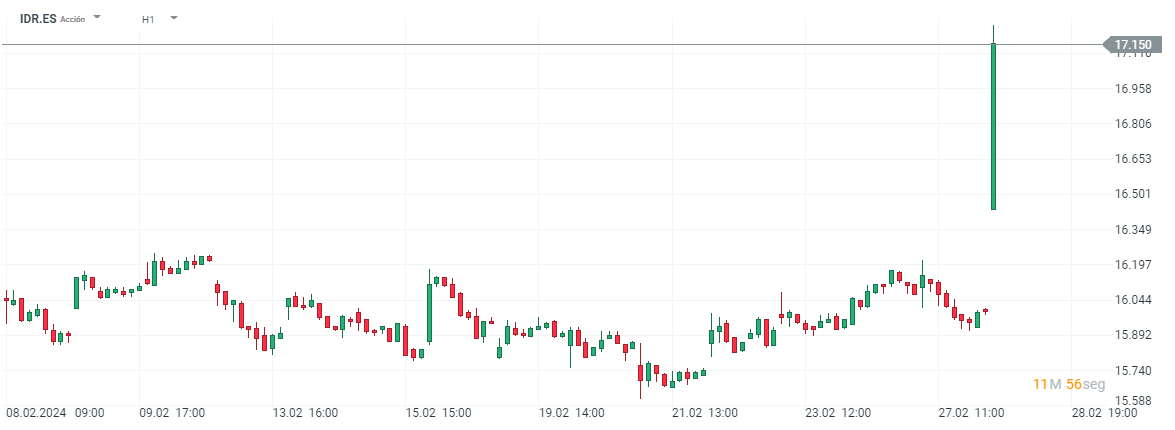Click the H1 timeframe label
The image size is (1175, 430).
coord(148,19)
